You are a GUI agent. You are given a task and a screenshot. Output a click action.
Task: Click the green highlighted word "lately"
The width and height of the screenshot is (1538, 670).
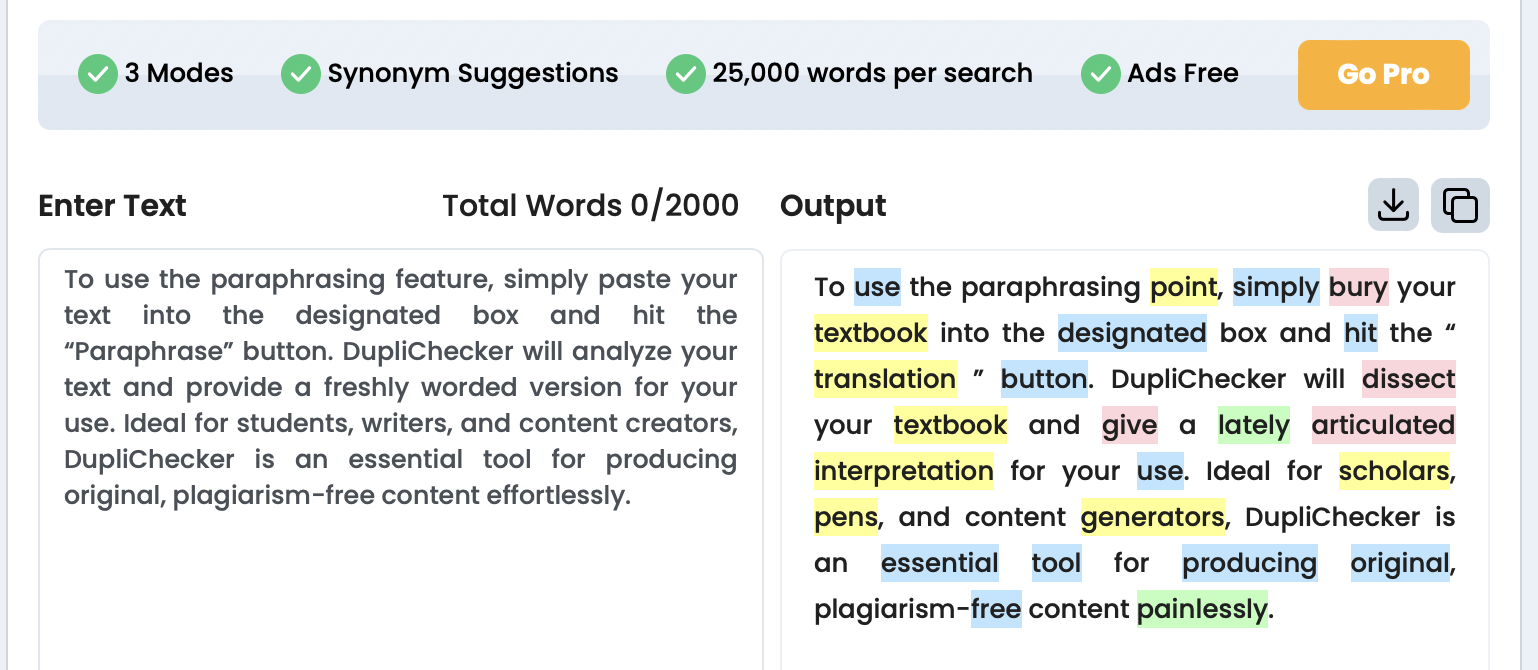(x=1254, y=425)
